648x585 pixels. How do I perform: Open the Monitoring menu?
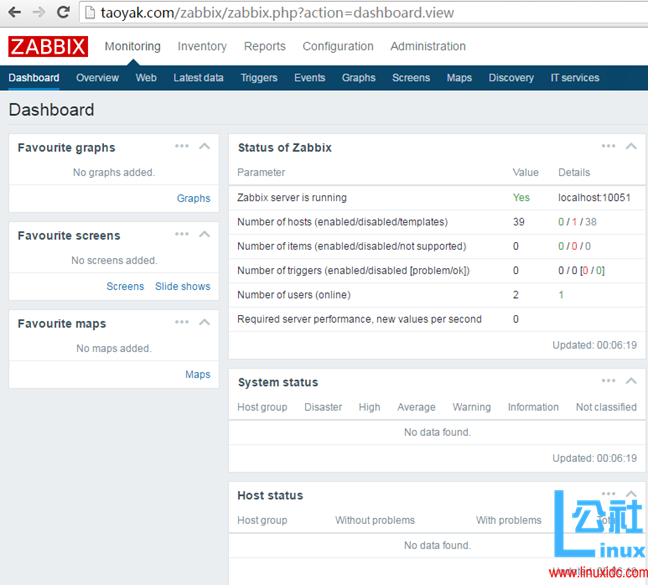tap(133, 46)
